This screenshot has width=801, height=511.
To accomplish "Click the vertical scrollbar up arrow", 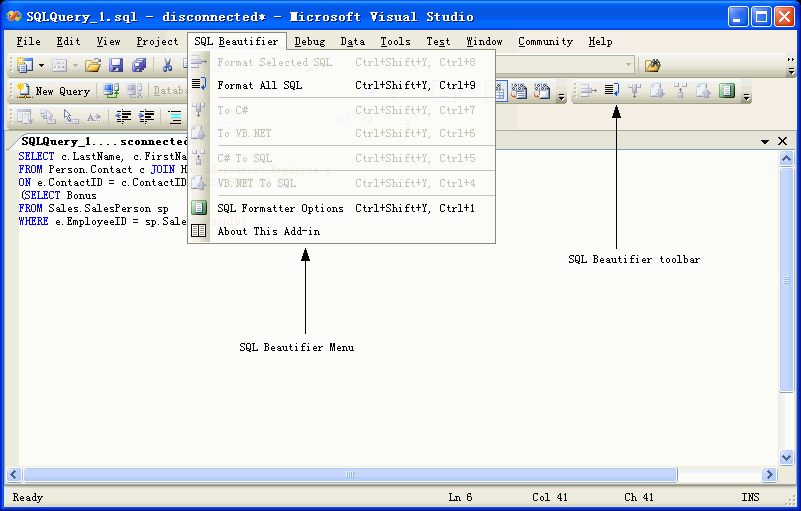I will tap(786, 158).
